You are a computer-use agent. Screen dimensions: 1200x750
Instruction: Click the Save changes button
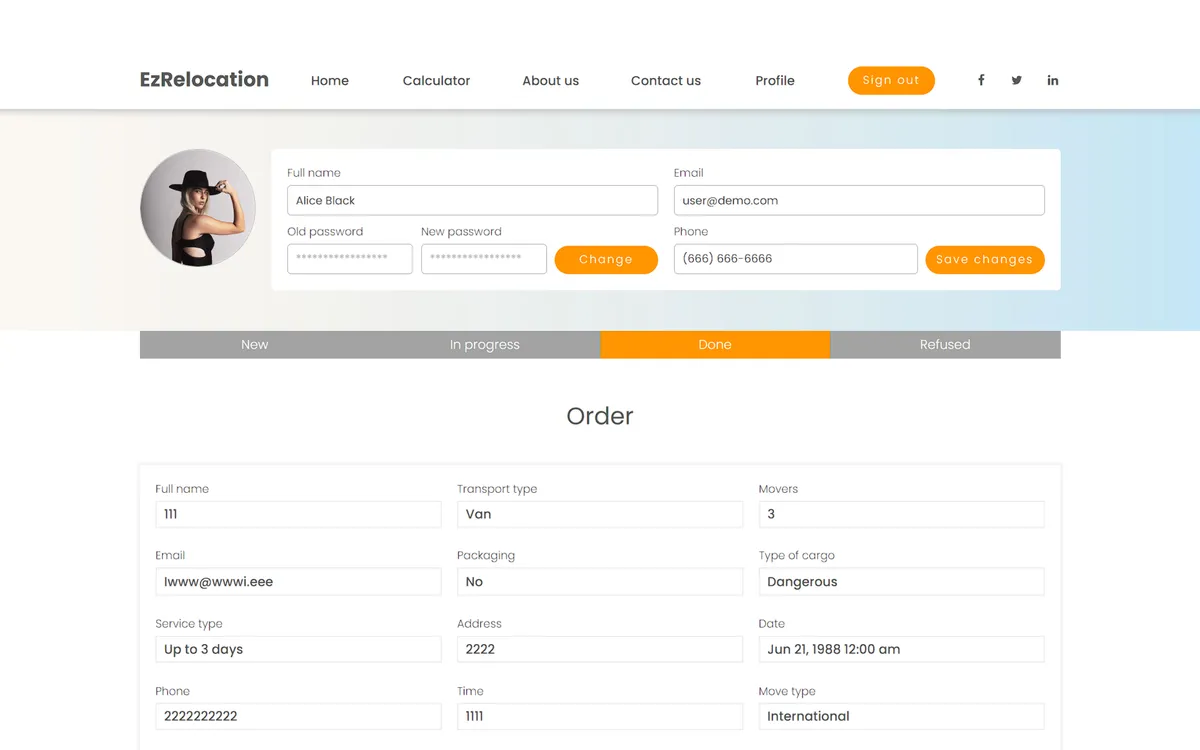pyautogui.click(x=985, y=259)
